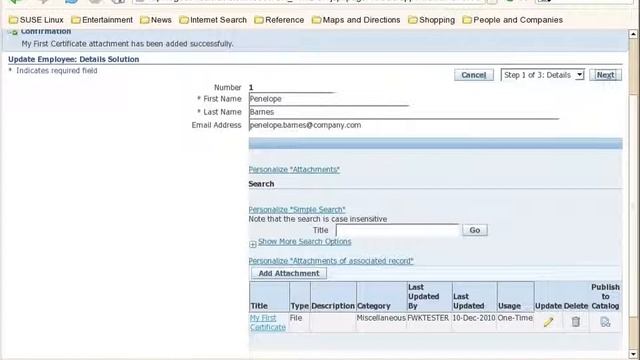The height and width of the screenshot is (360, 640).
Task: Open Personalize "Attachments of associated record" link
Action: pyautogui.click(x=331, y=260)
